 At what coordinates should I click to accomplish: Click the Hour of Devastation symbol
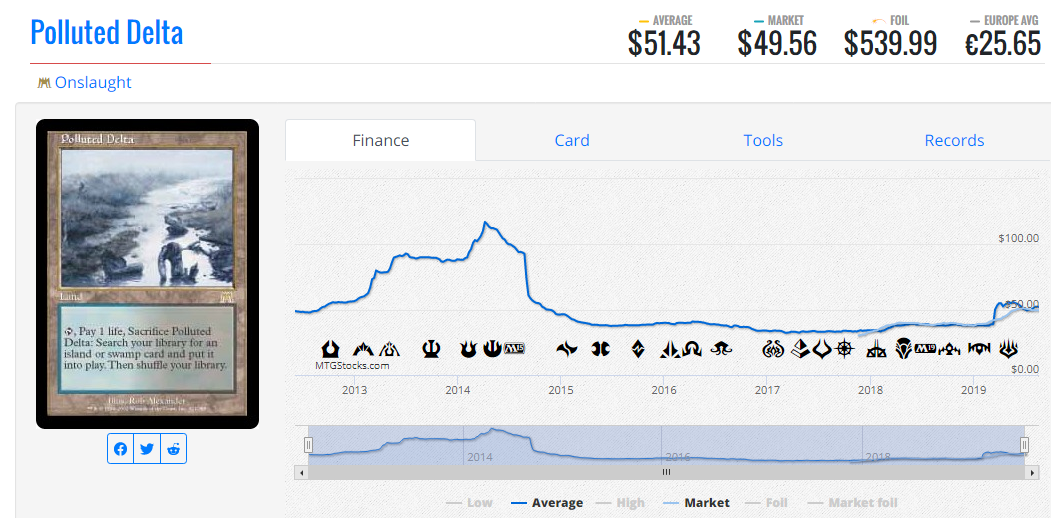coord(822,348)
